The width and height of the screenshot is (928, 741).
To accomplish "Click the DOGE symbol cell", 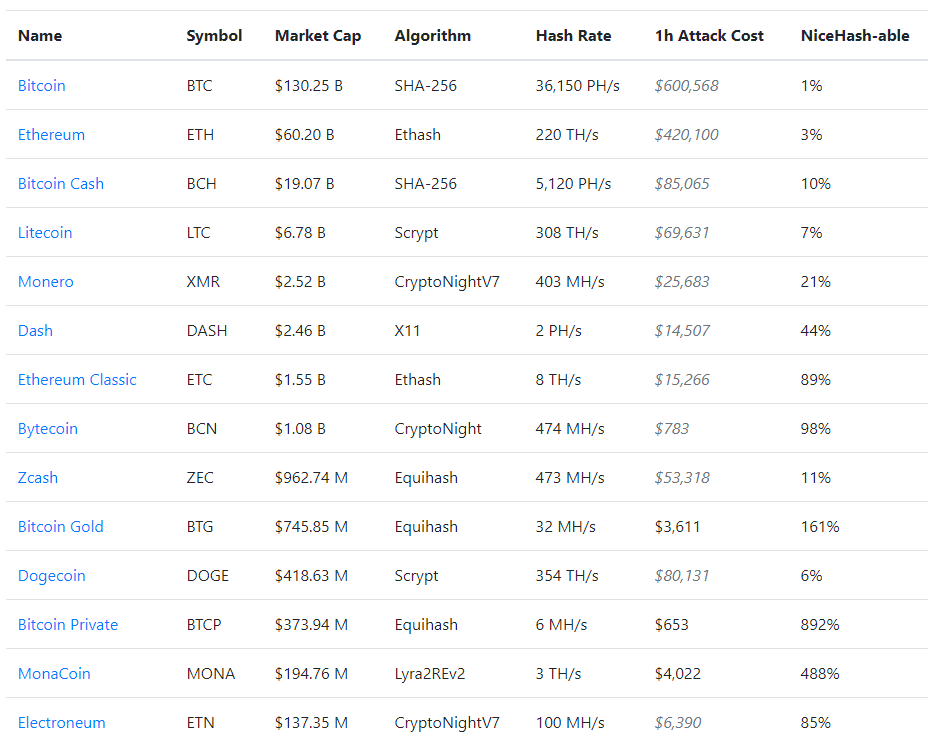I will point(208,576).
